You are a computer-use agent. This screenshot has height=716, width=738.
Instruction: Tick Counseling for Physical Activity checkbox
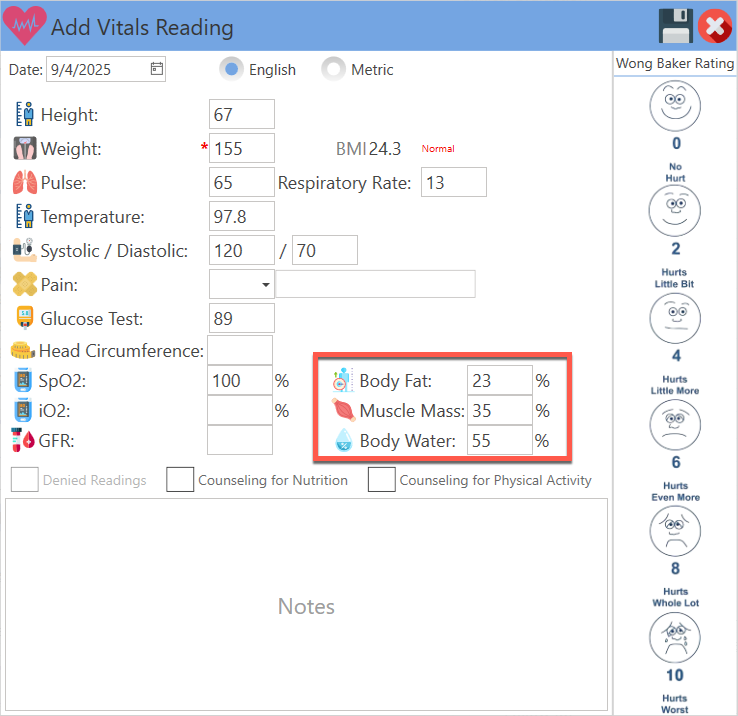[382, 480]
